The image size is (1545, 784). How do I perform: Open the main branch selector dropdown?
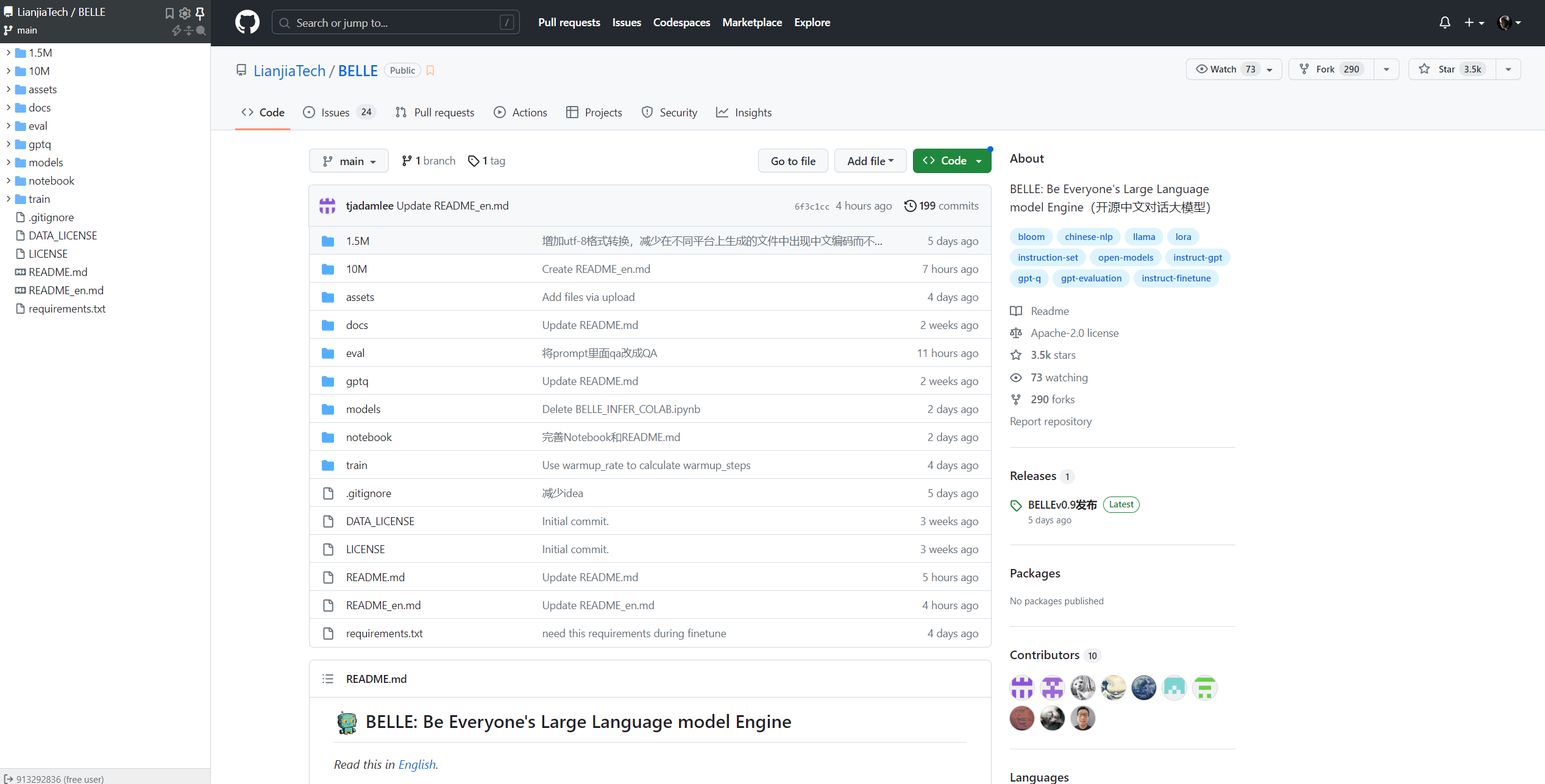[x=349, y=161]
